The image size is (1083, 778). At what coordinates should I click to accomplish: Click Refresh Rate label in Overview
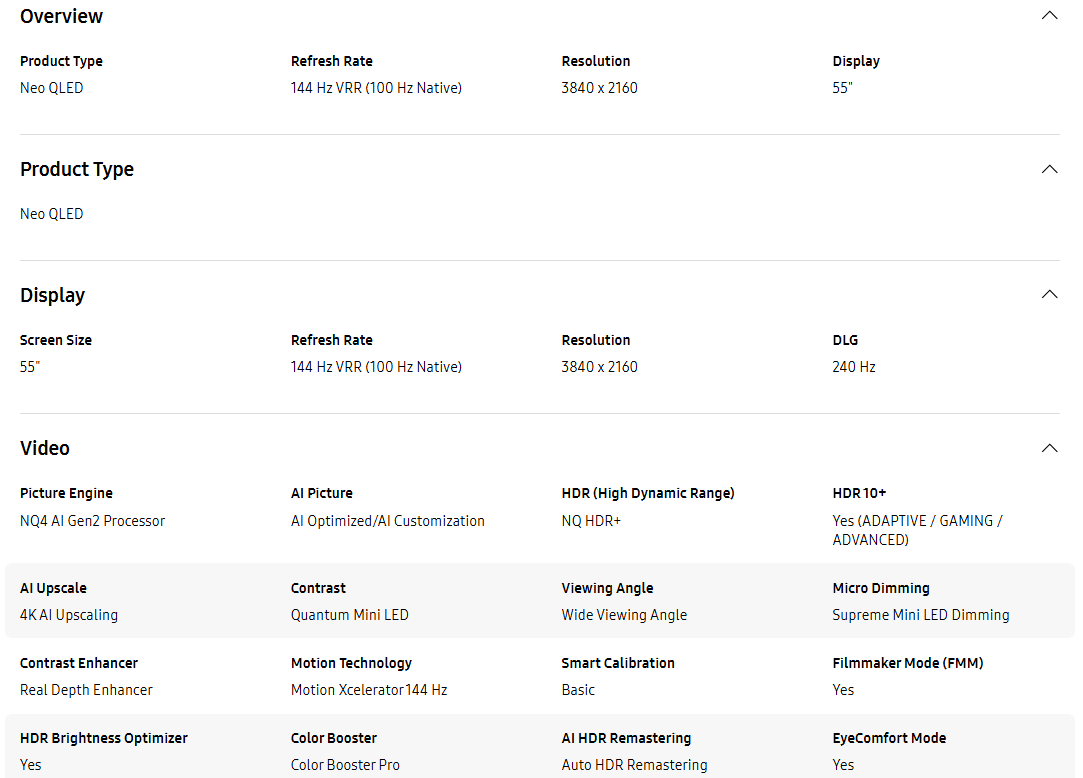pyautogui.click(x=332, y=61)
